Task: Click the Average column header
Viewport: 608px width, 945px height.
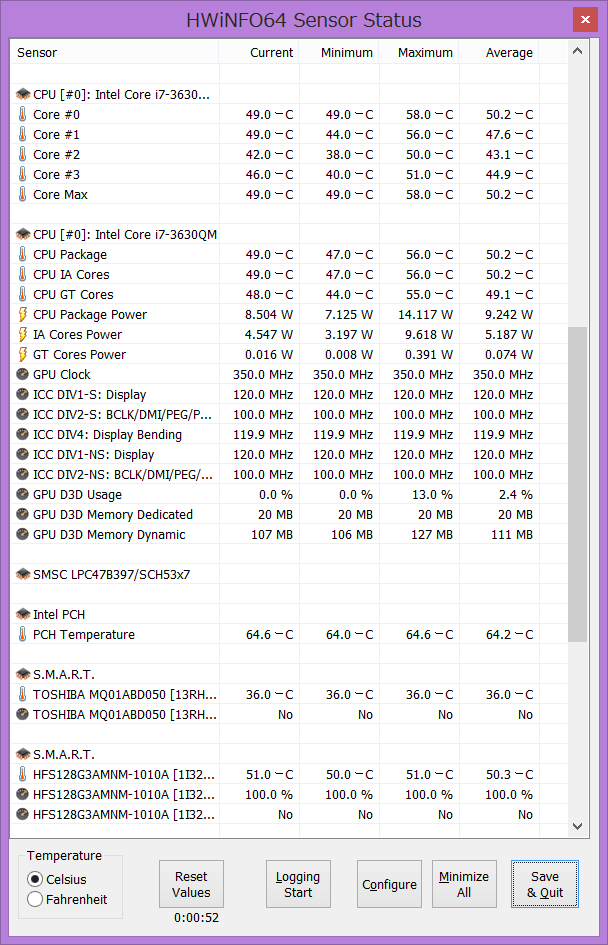Action: (499, 52)
